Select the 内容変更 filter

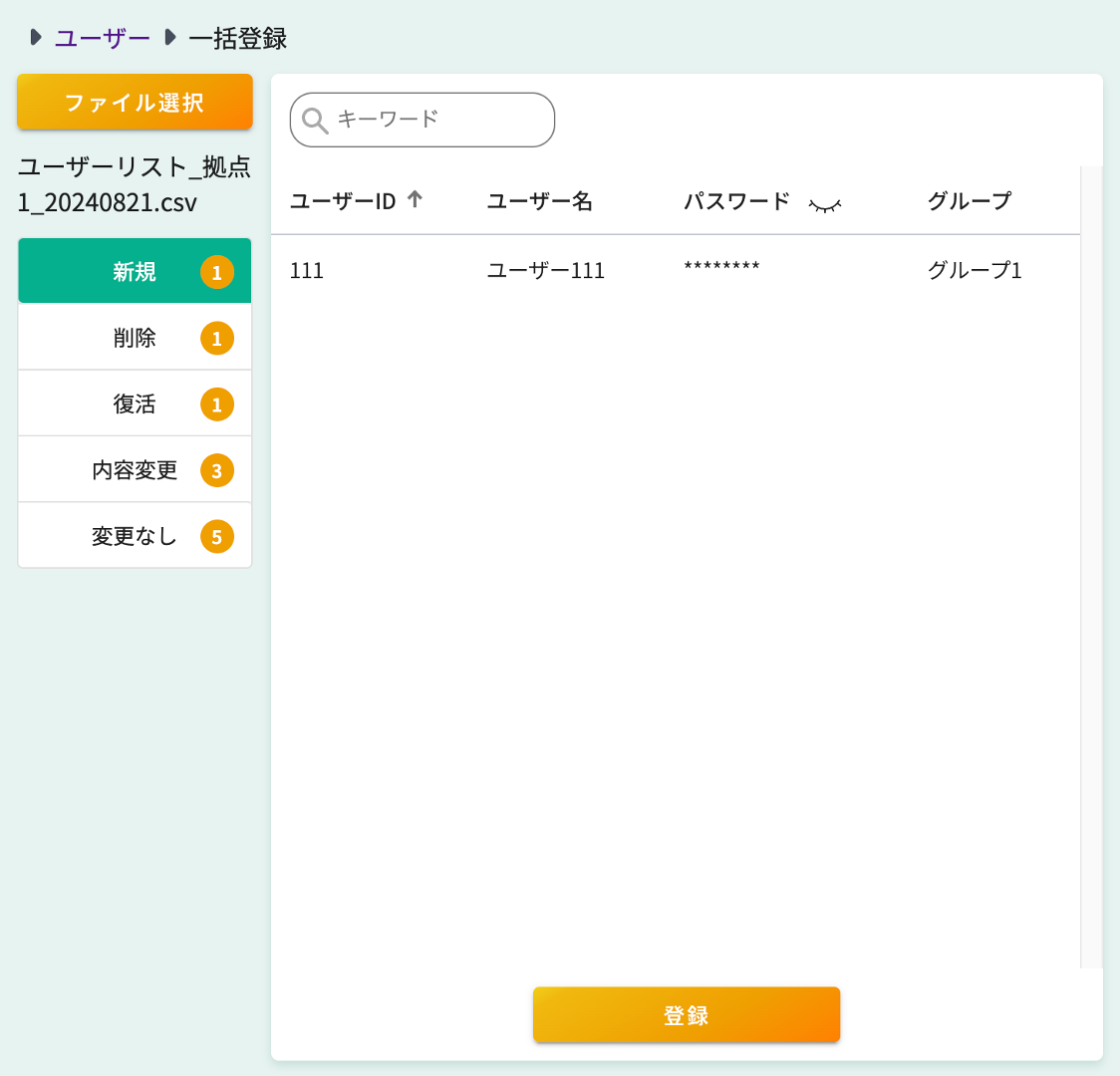pyautogui.click(x=135, y=469)
